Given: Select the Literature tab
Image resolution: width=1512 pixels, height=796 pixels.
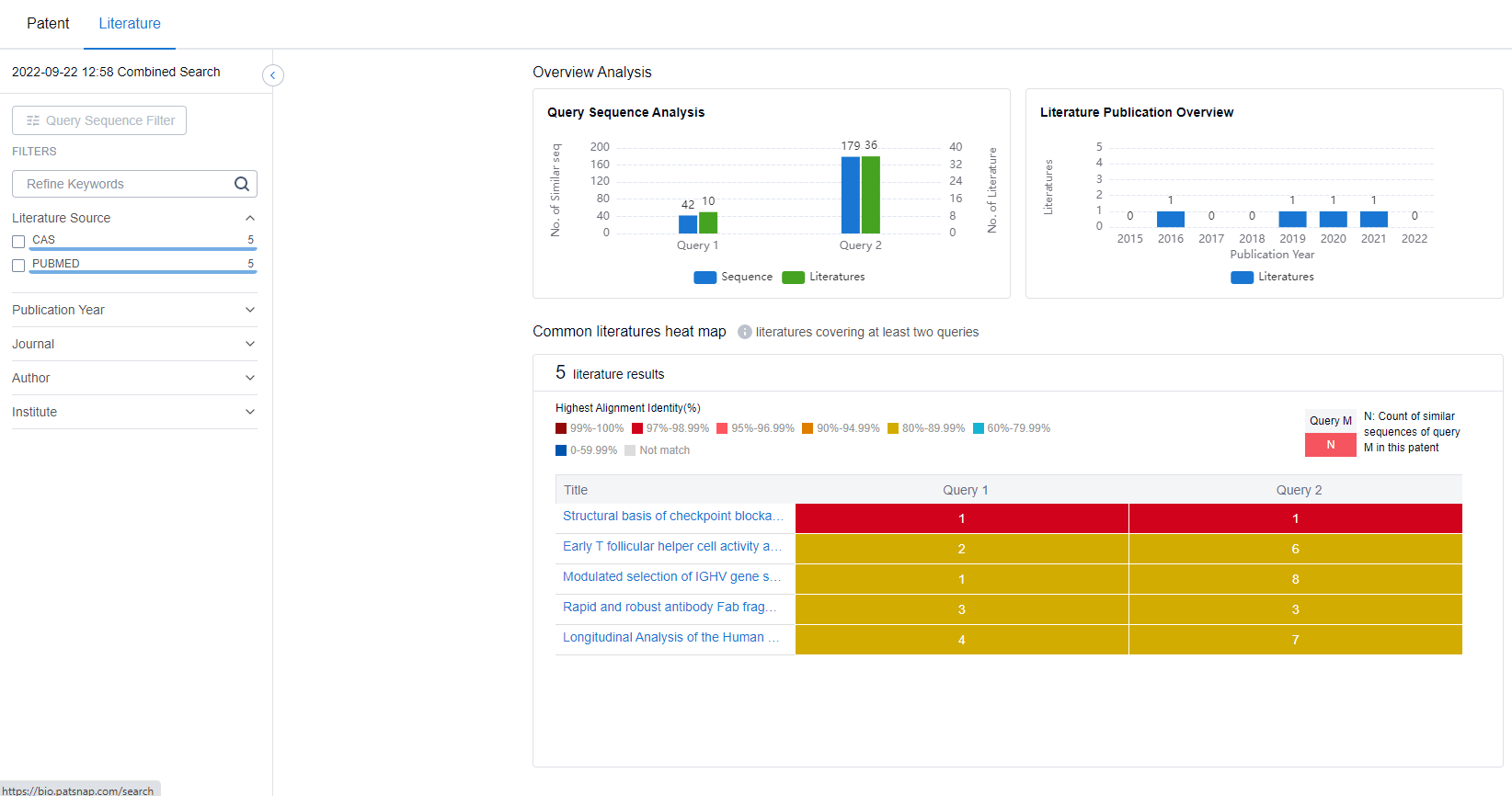Looking at the screenshot, I should (130, 24).
